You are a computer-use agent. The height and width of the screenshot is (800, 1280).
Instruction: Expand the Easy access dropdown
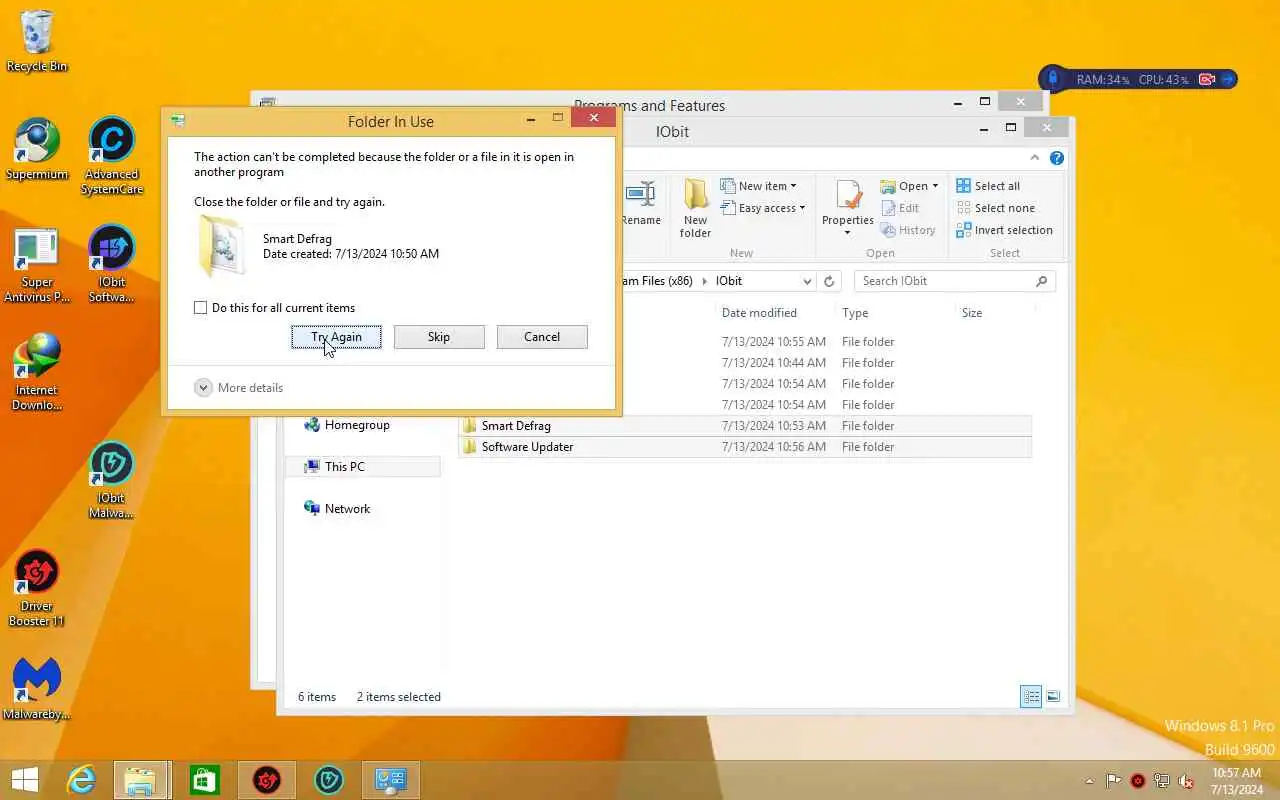[762, 208]
